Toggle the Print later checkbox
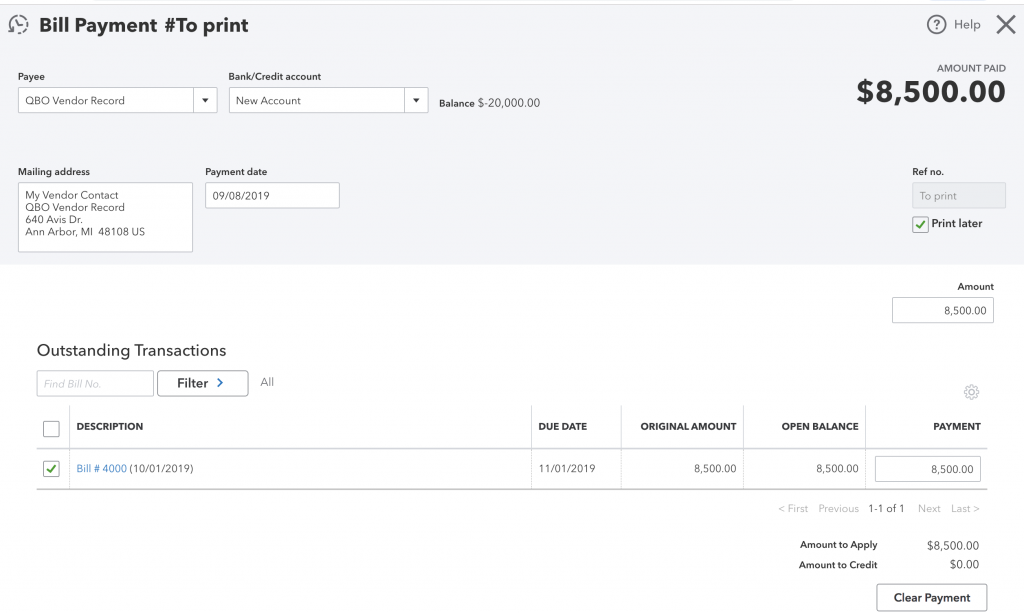Viewport: 1024px width, 613px height. 921,225
